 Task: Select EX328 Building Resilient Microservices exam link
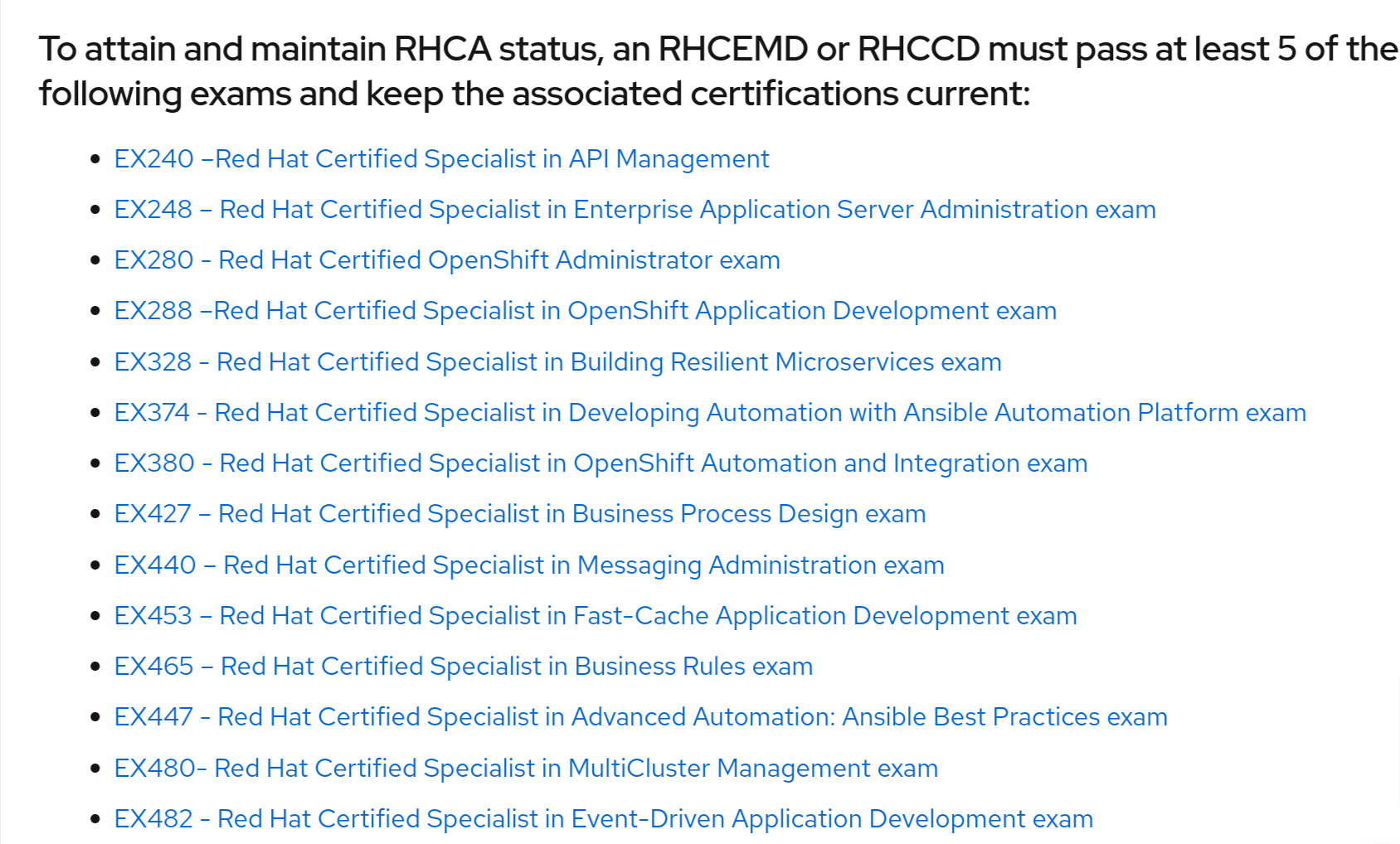point(557,361)
